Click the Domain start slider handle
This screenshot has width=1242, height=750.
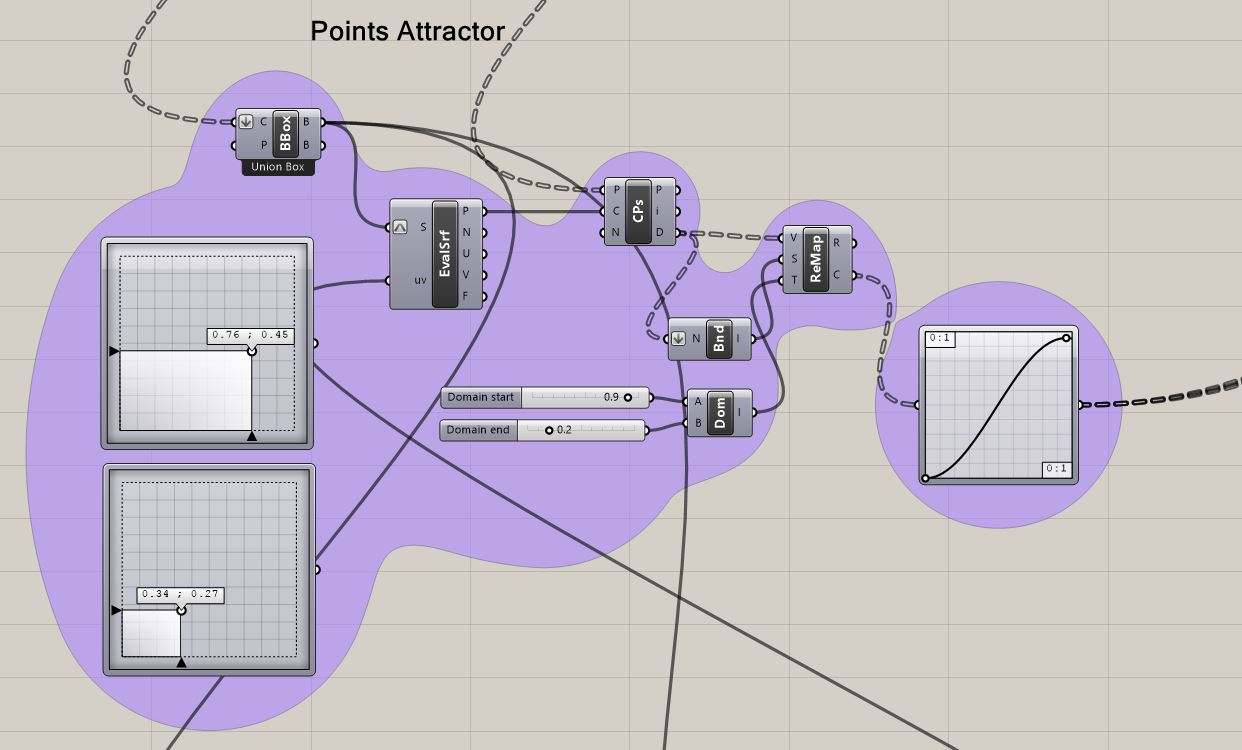[x=628, y=397]
